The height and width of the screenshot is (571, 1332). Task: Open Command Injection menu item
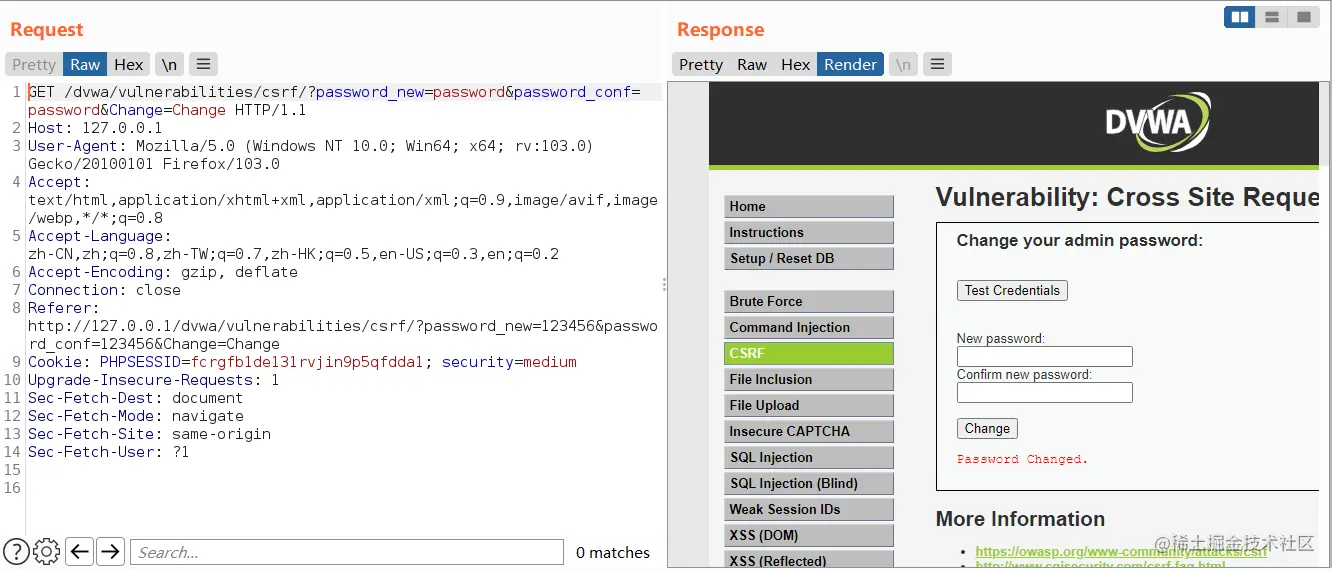808,327
